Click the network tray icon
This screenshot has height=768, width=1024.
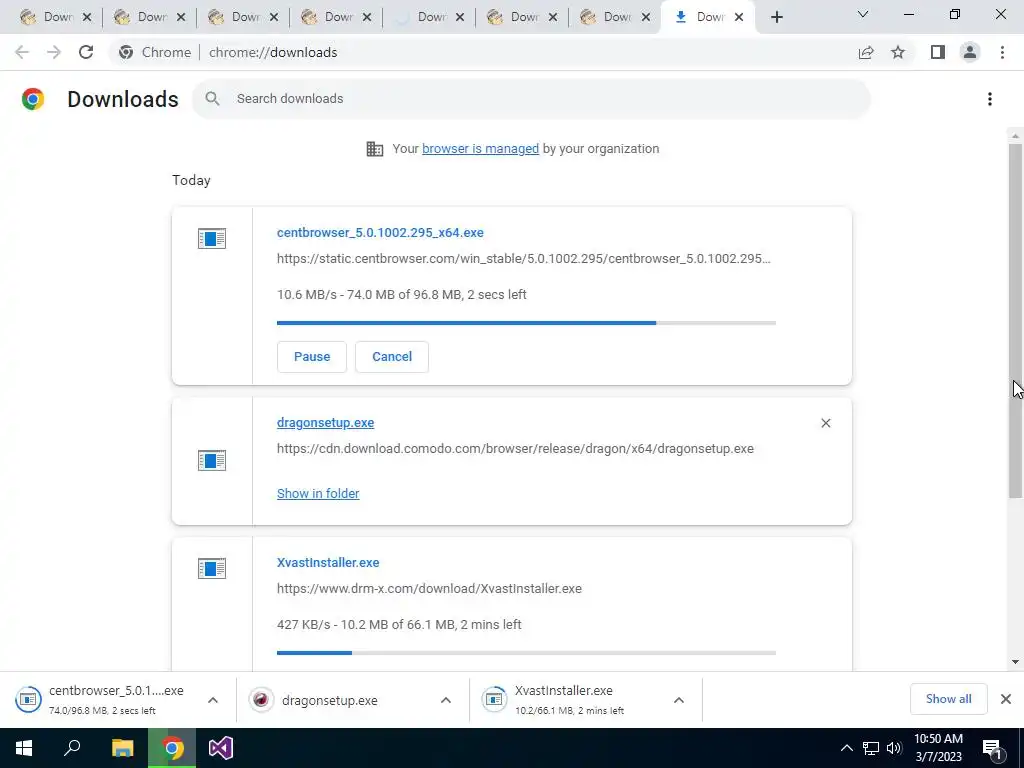click(x=871, y=748)
